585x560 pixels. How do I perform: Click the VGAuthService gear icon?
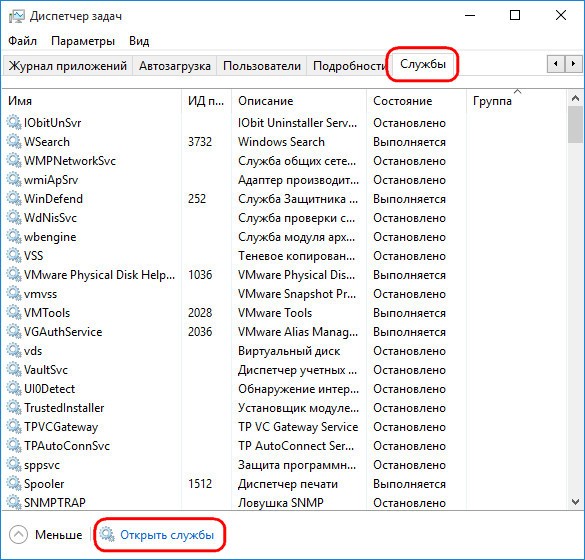pyautogui.click(x=14, y=332)
